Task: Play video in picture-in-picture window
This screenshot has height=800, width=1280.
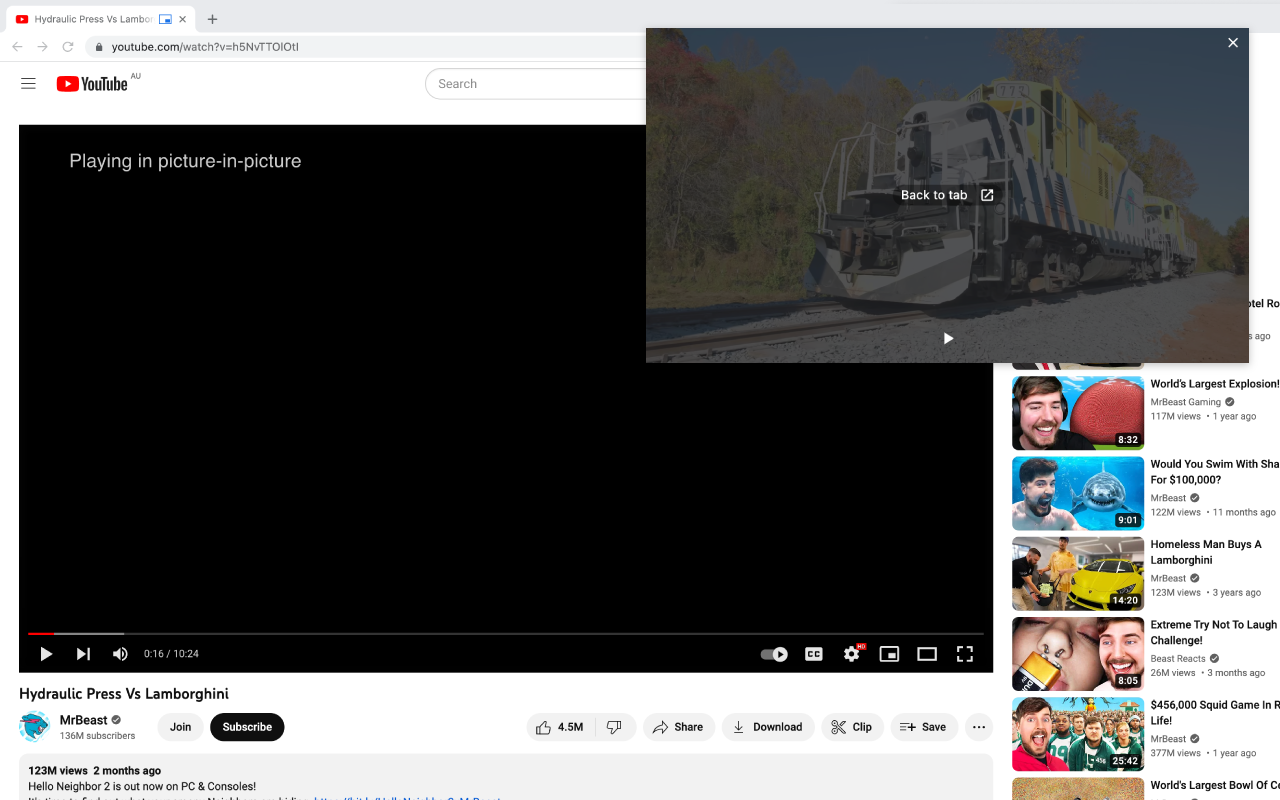Action: pos(948,338)
